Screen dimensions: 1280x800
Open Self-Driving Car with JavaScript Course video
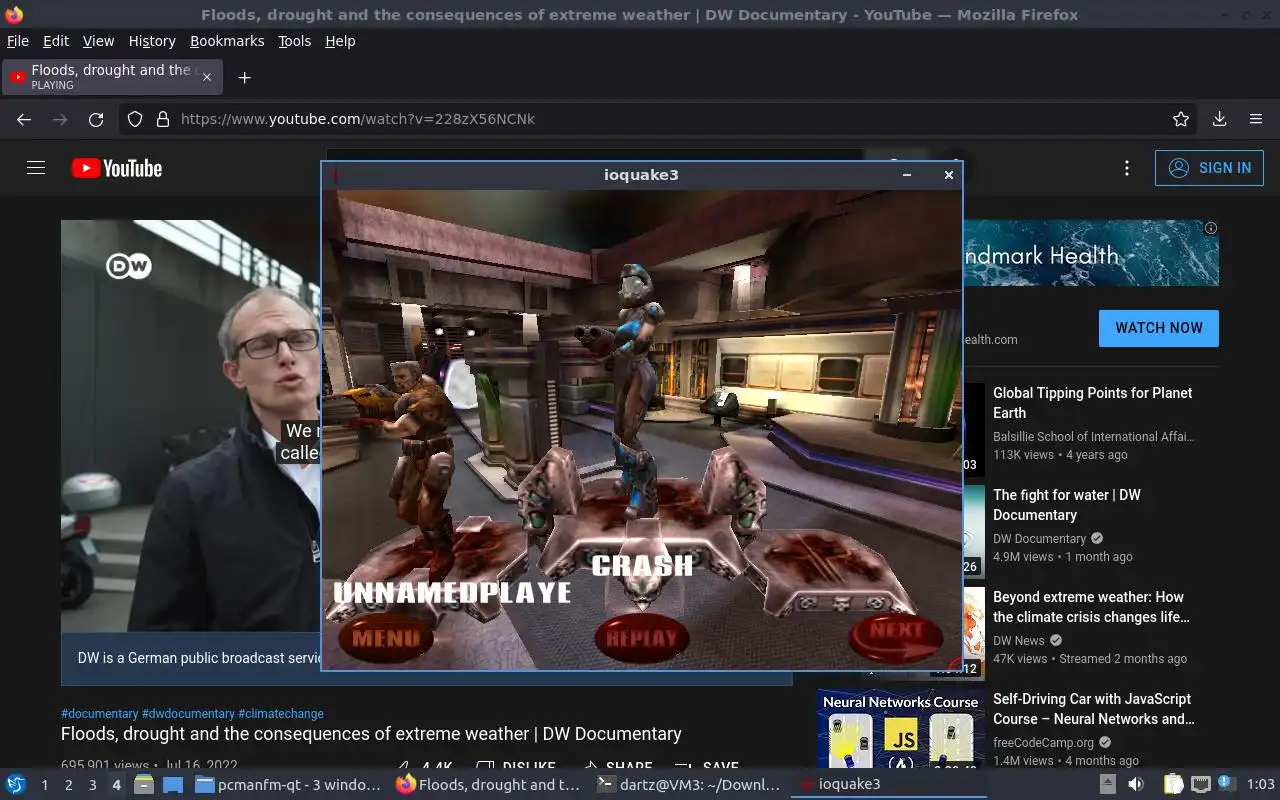(1094, 709)
